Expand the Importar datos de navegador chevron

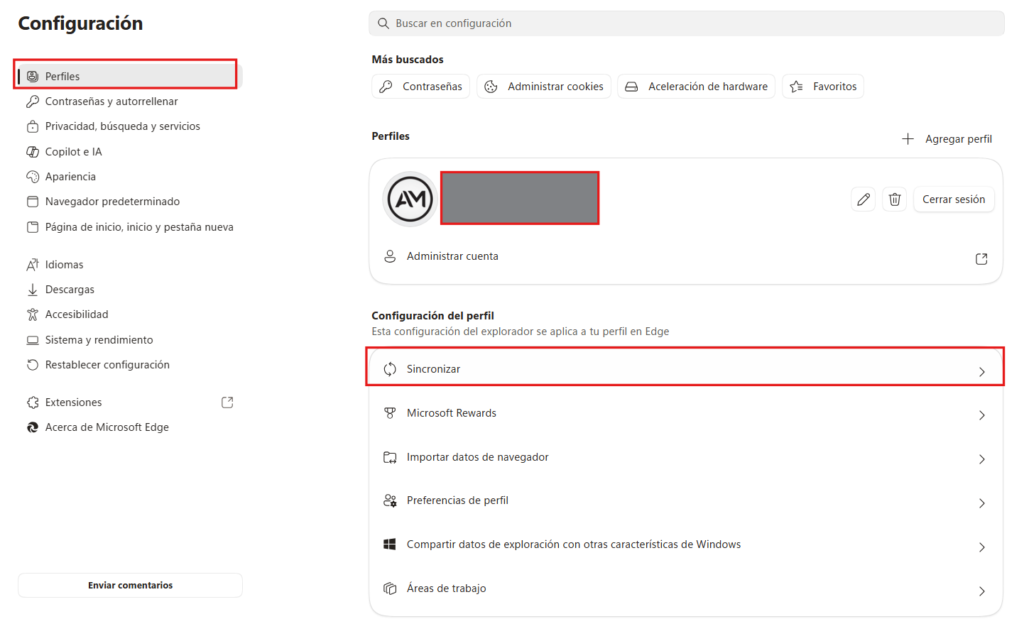click(982, 460)
